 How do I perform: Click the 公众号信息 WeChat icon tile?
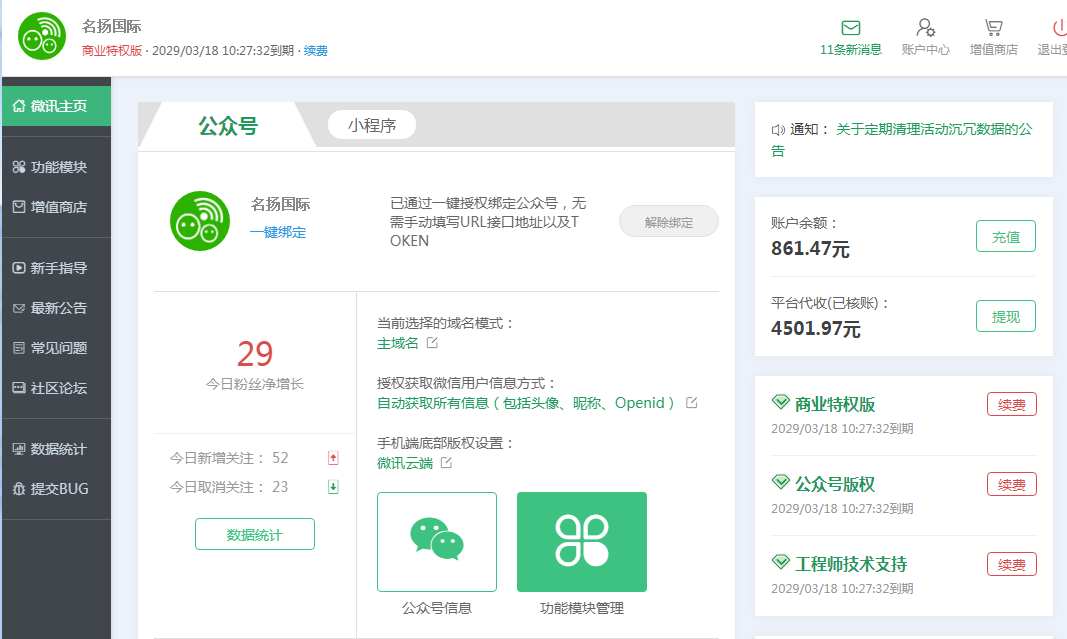[x=436, y=541]
